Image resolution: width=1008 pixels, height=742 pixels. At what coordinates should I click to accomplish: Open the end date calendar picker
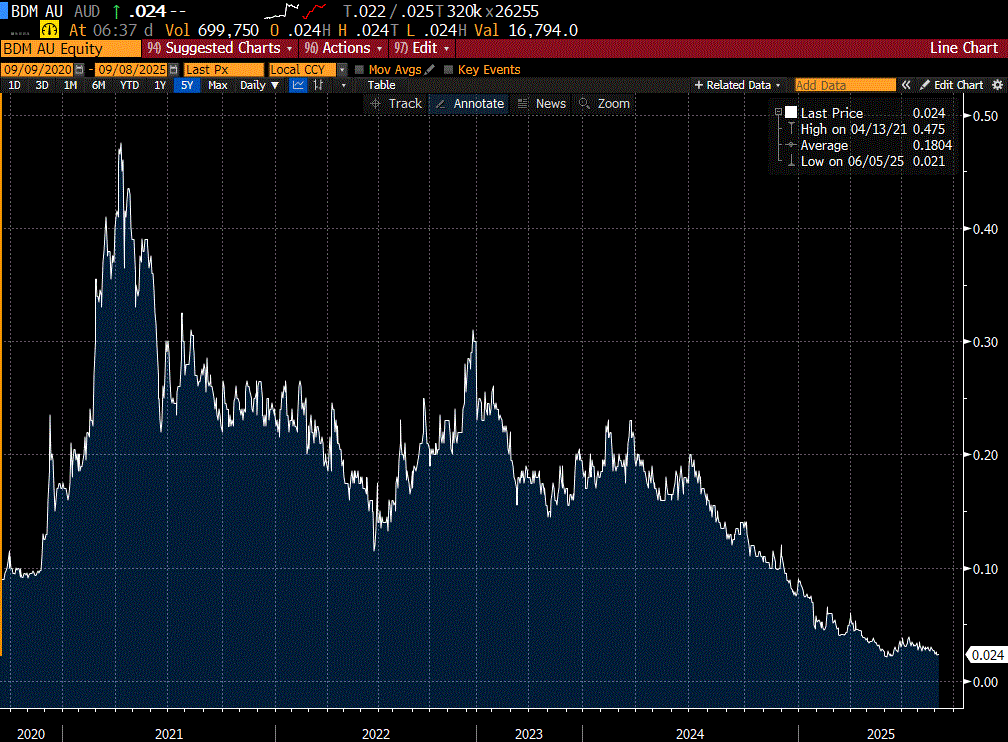pyautogui.click(x=173, y=69)
